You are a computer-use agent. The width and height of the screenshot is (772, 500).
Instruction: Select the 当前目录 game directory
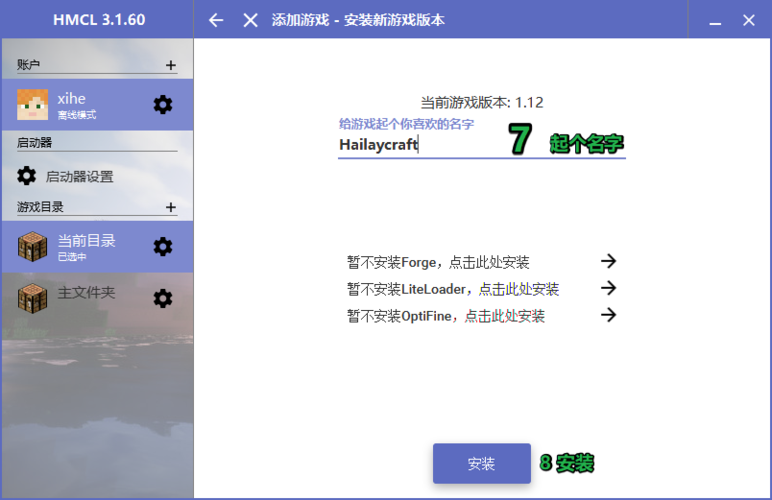(97, 247)
